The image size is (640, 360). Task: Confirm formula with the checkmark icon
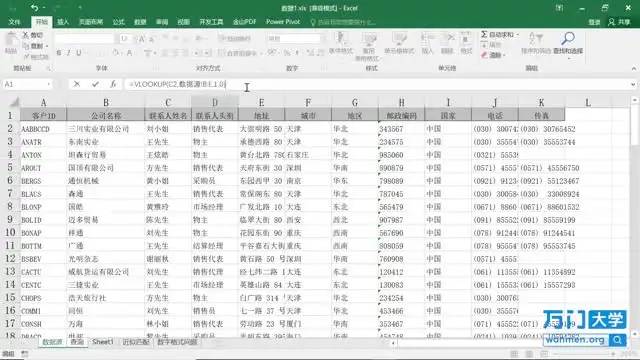point(95,84)
